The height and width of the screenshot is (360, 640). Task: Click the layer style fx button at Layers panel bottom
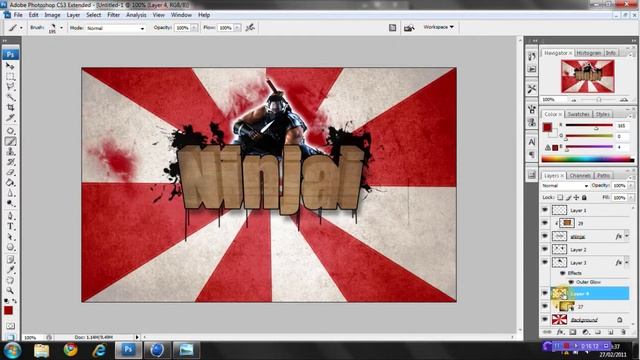click(560, 332)
